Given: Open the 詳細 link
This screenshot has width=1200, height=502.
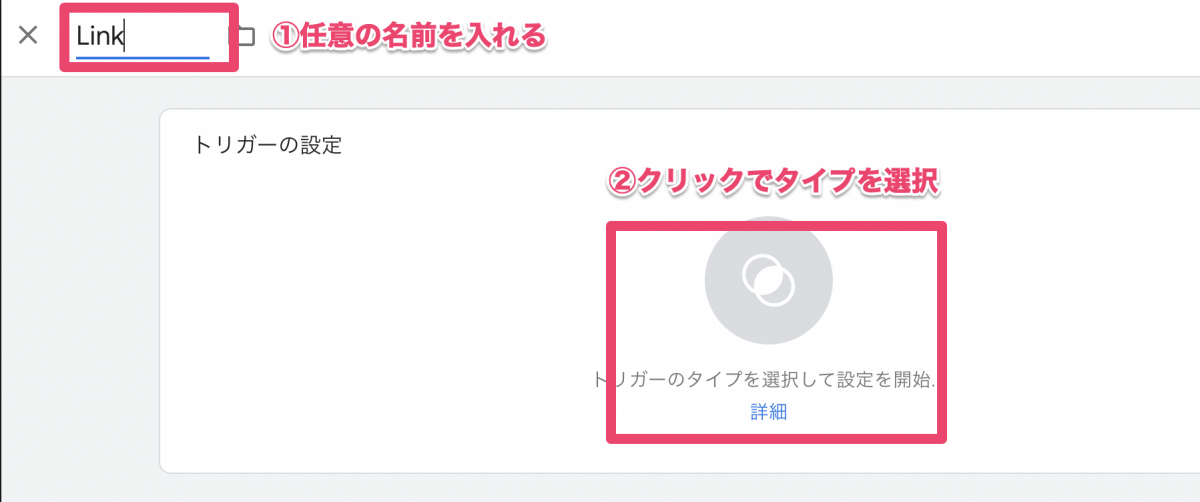Looking at the screenshot, I should click(x=769, y=412).
